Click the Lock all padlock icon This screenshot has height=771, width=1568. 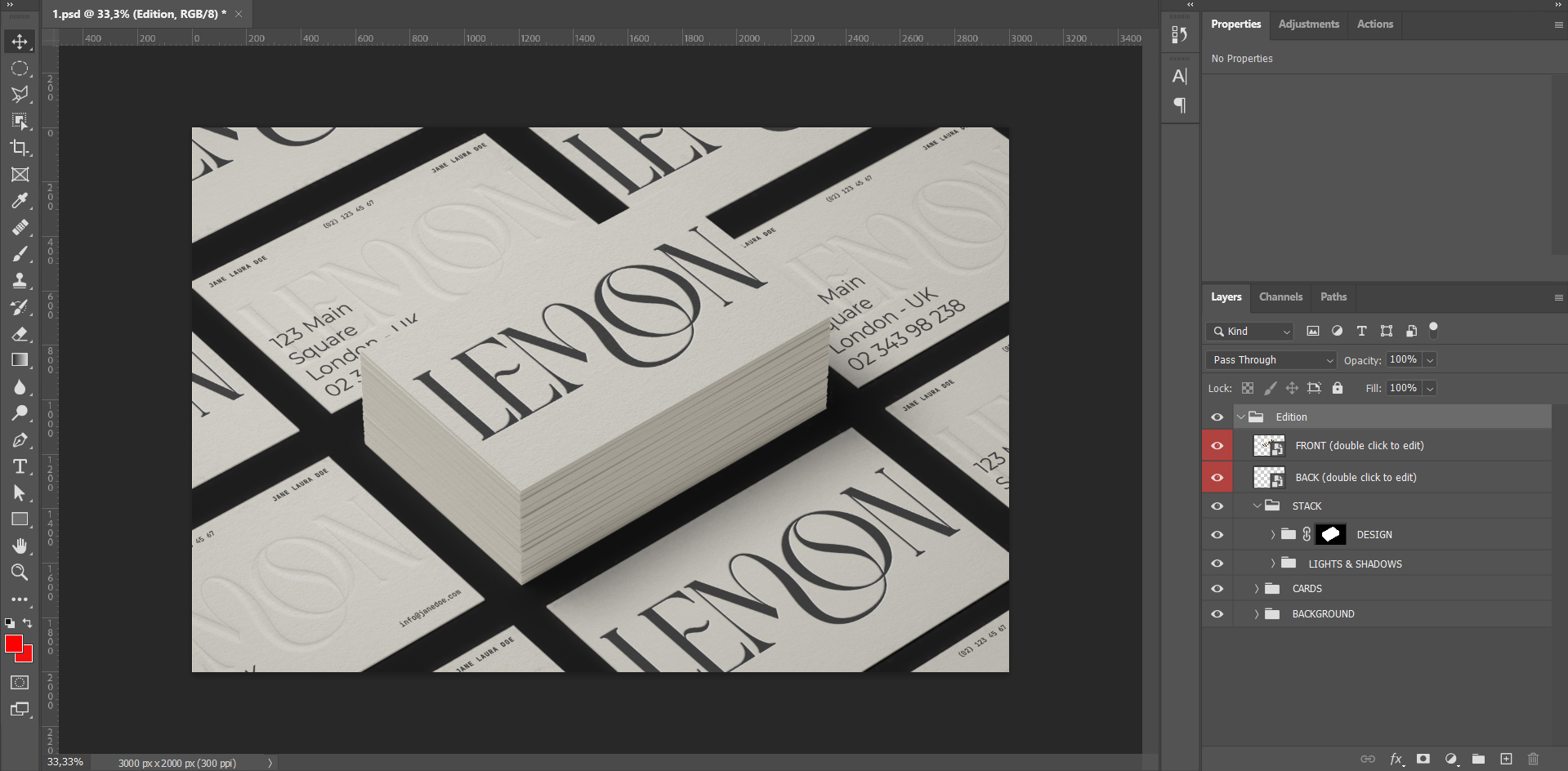1337,388
